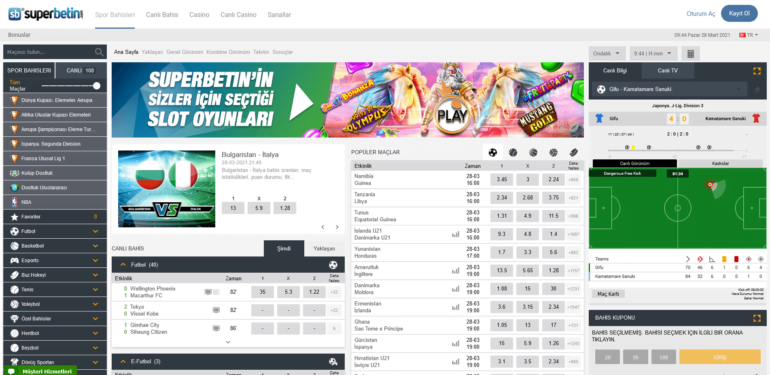Switch to the Kadrolar tab
770x375 pixels.
click(x=720, y=163)
